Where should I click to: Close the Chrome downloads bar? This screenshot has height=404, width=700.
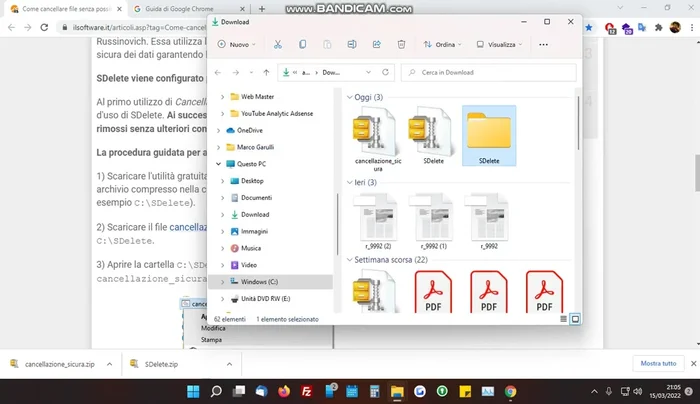(x=693, y=363)
